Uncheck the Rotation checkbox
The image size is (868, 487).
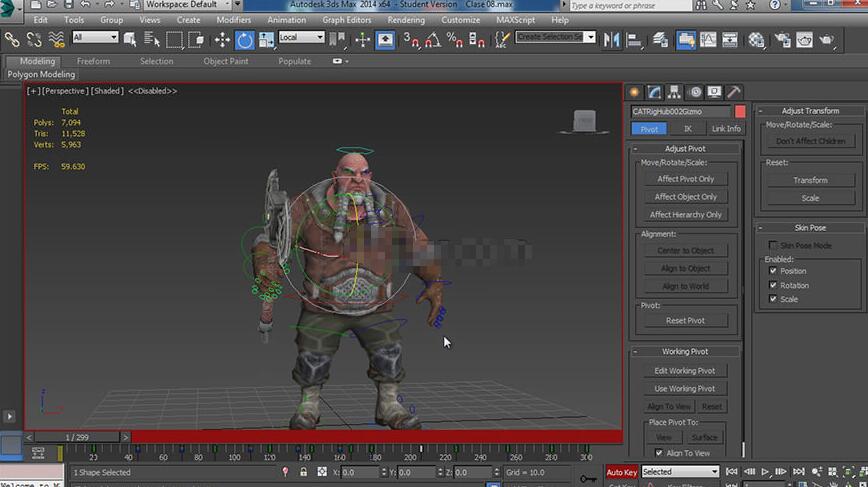tap(773, 285)
